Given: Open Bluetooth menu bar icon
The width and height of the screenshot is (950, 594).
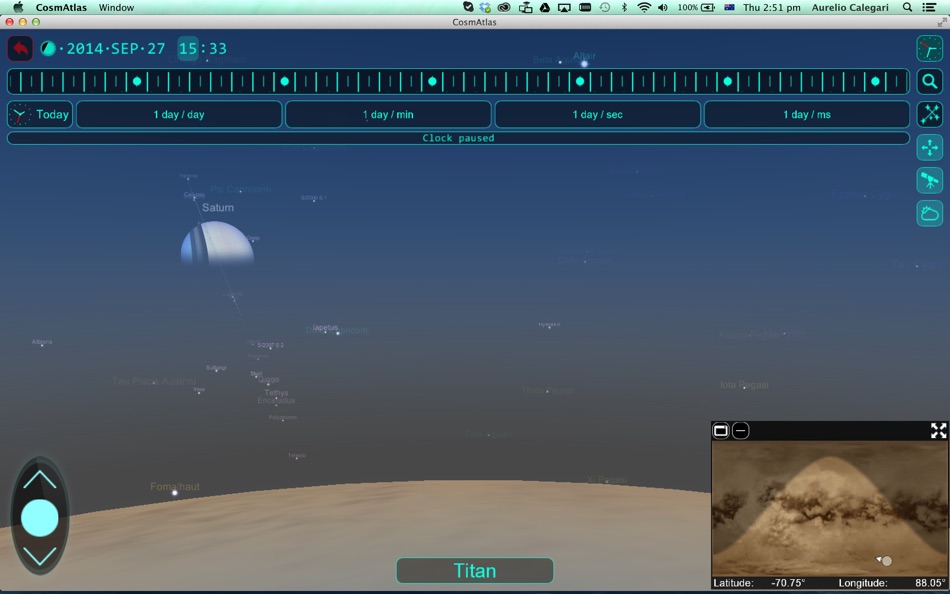Looking at the screenshot, I should coord(624,7).
